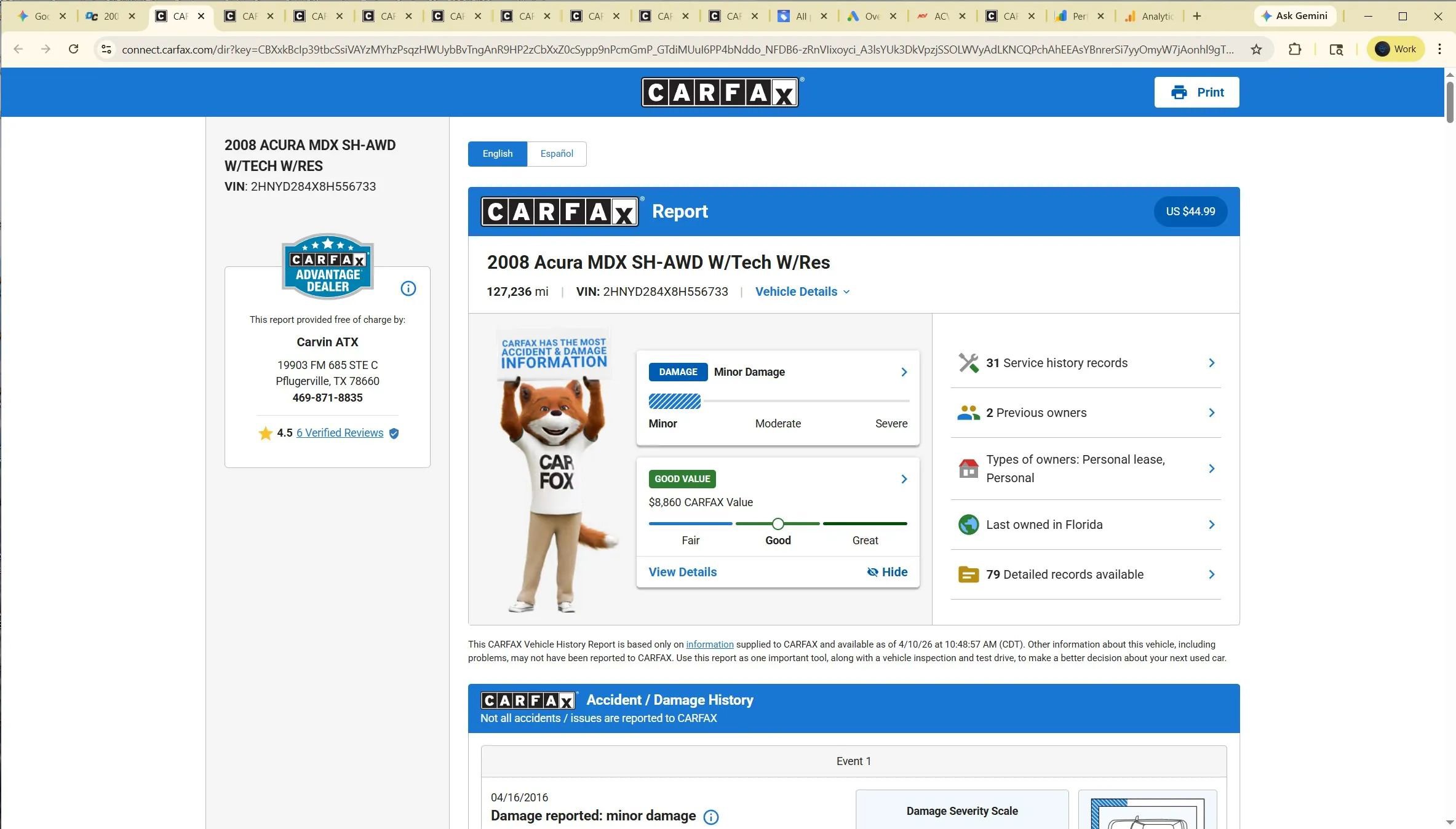
Task: Open a new browser tab
Action: pos(1197,16)
